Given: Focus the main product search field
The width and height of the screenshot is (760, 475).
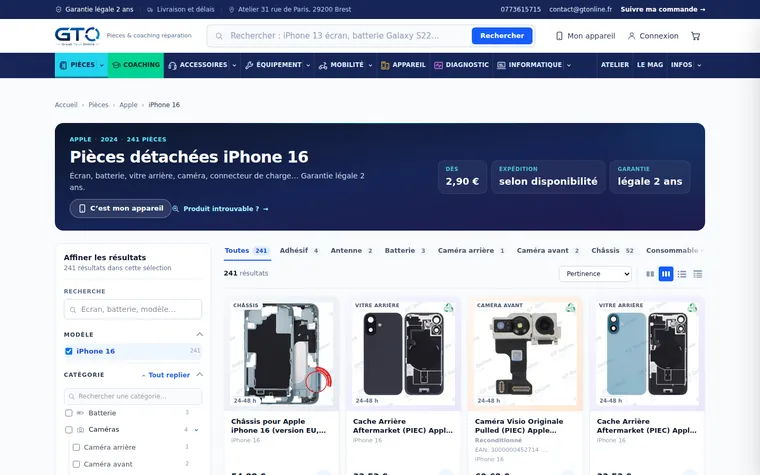Looking at the screenshot, I should tap(339, 36).
